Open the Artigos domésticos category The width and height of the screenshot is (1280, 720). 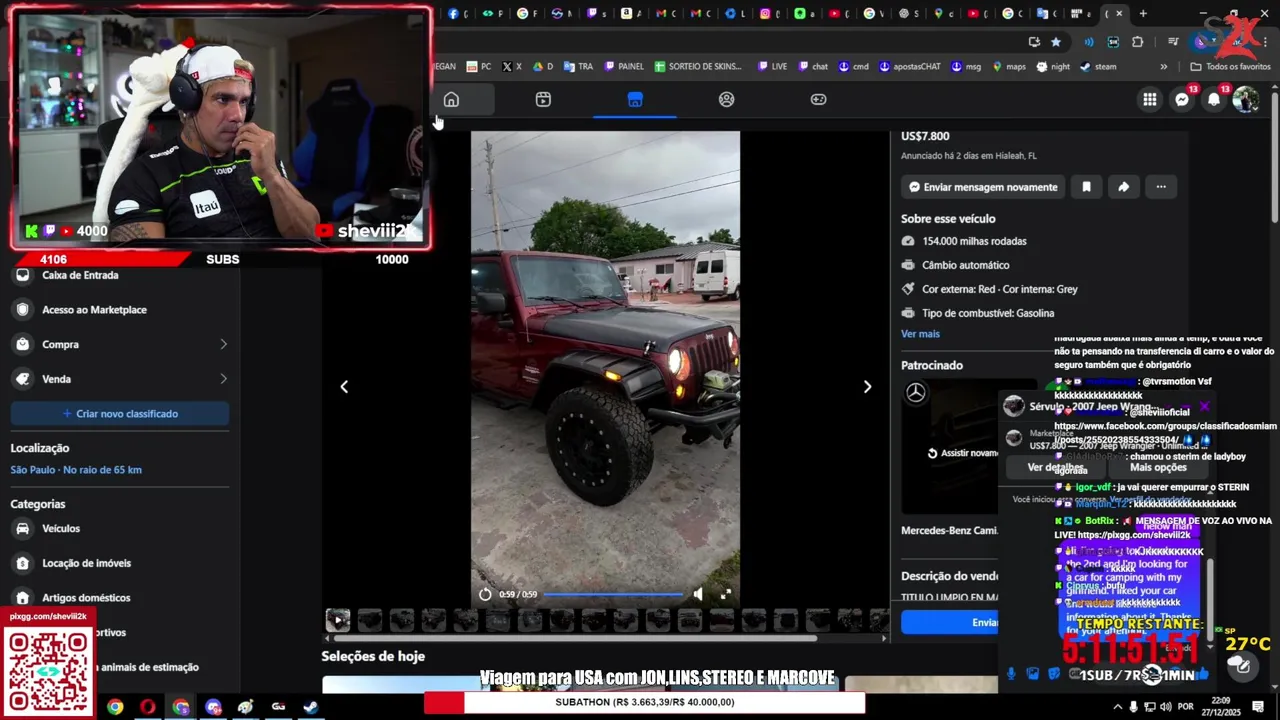[120, 598]
